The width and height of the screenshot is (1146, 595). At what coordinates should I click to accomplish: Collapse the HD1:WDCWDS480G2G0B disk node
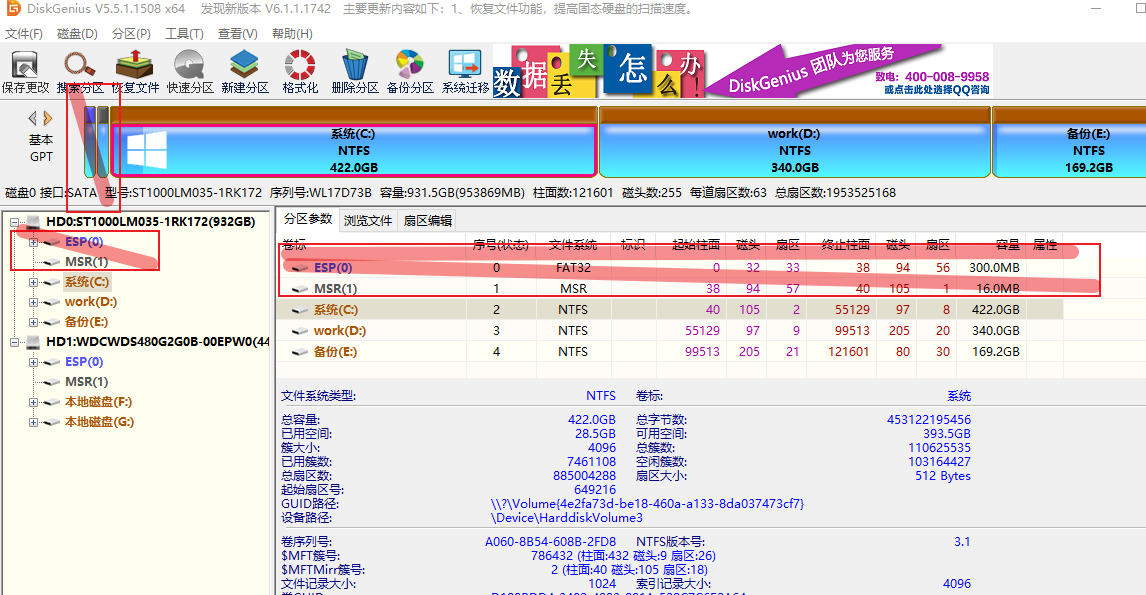tap(14, 342)
